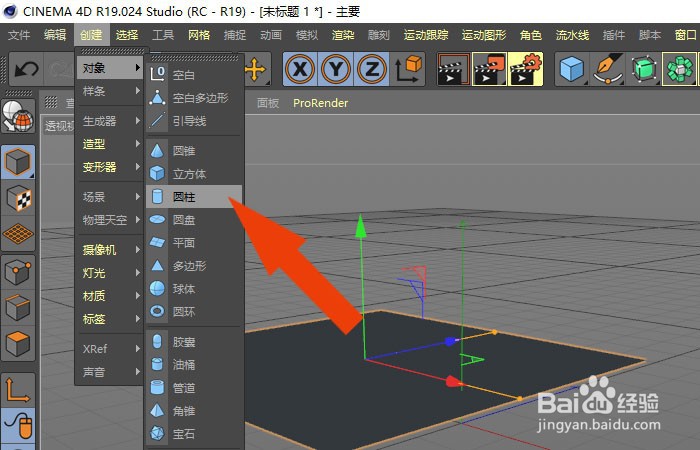Expand the 摄像机 submenu
Viewport: 700px width, 450px height.
[110, 250]
